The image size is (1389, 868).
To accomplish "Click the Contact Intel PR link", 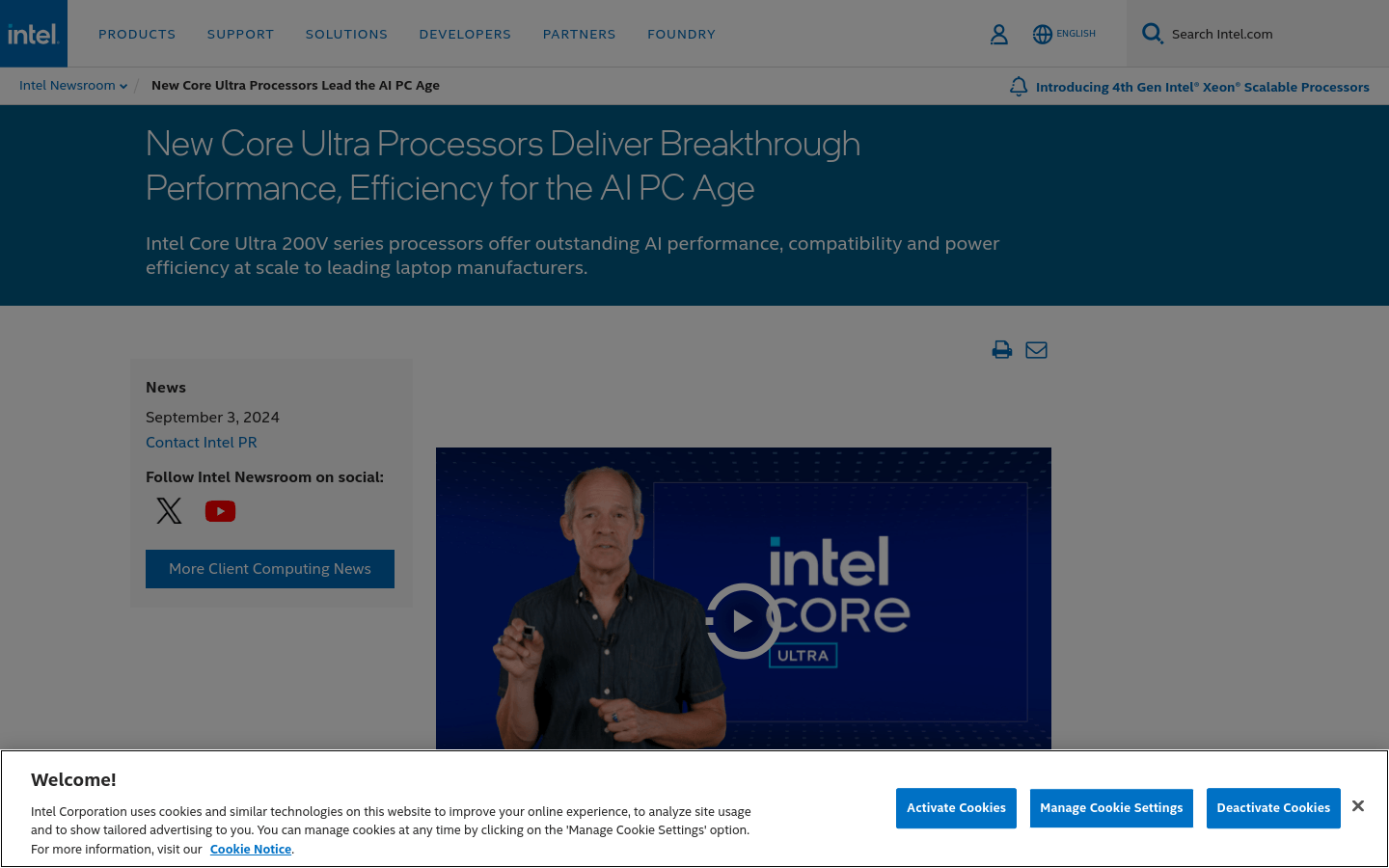I will pos(201,442).
